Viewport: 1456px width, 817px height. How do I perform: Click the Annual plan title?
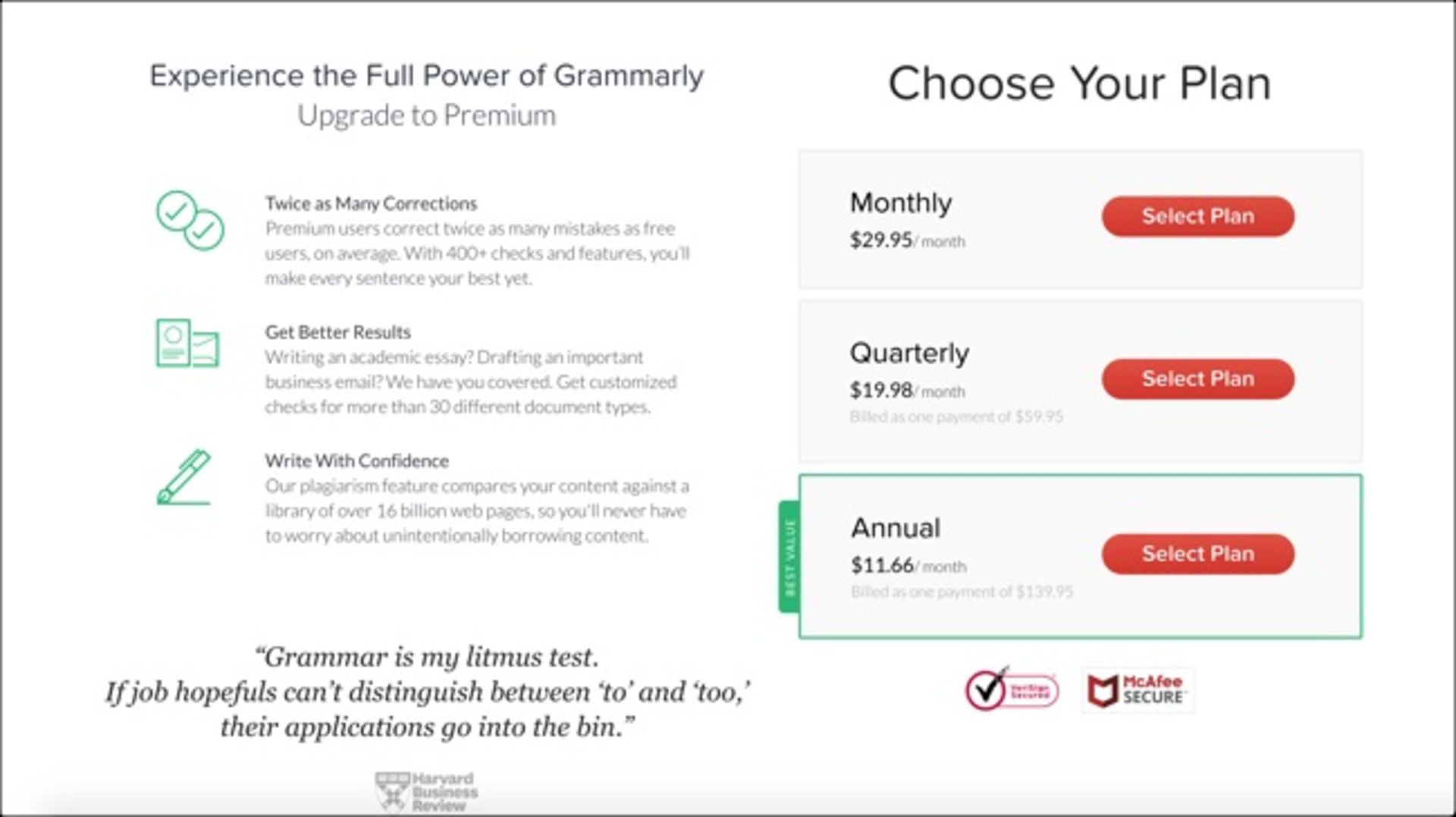pos(896,528)
